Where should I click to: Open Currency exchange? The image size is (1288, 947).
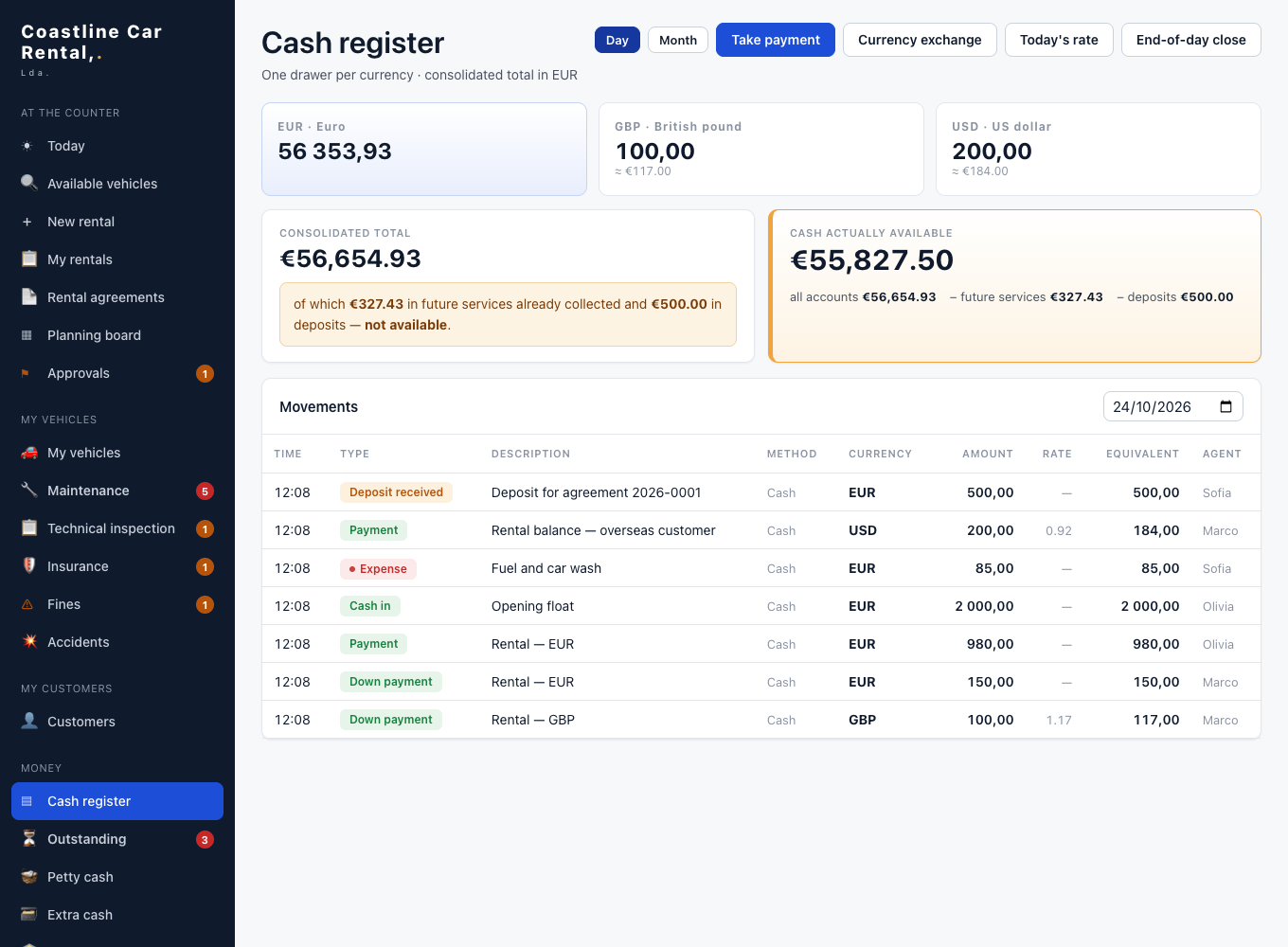pyautogui.click(x=920, y=40)
